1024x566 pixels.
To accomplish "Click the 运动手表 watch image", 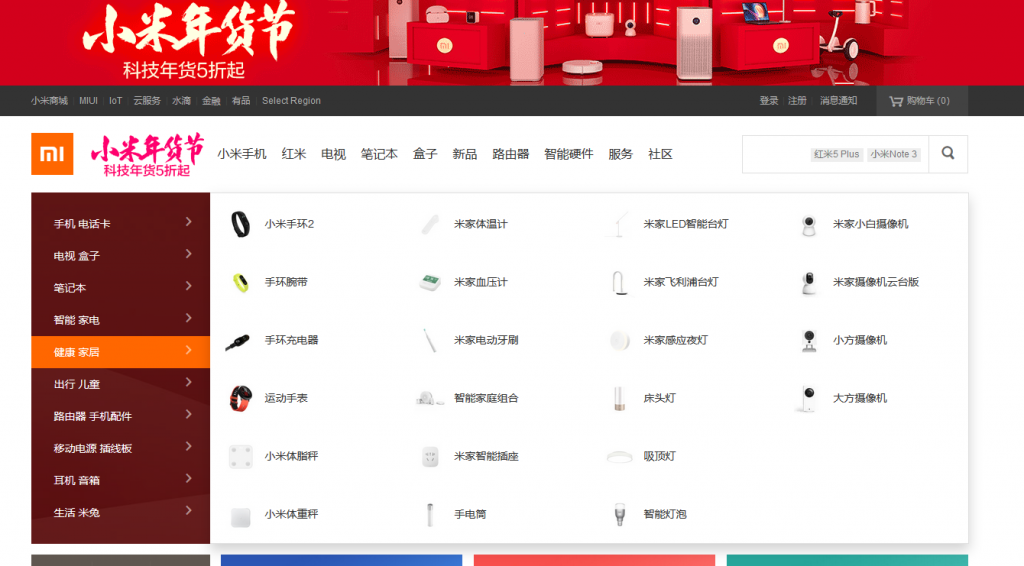I will point(240,398).
